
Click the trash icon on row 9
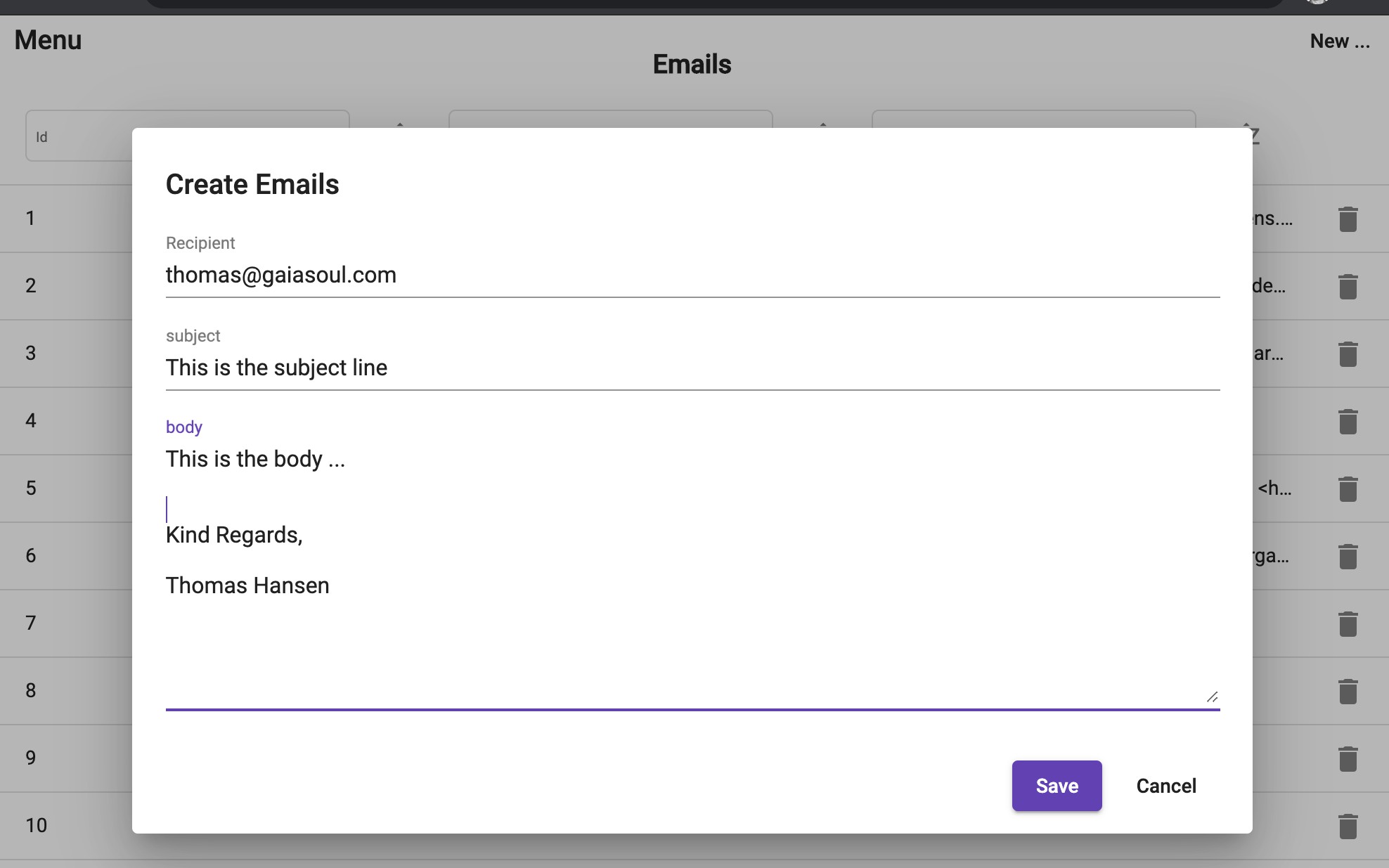(1348, 759)
